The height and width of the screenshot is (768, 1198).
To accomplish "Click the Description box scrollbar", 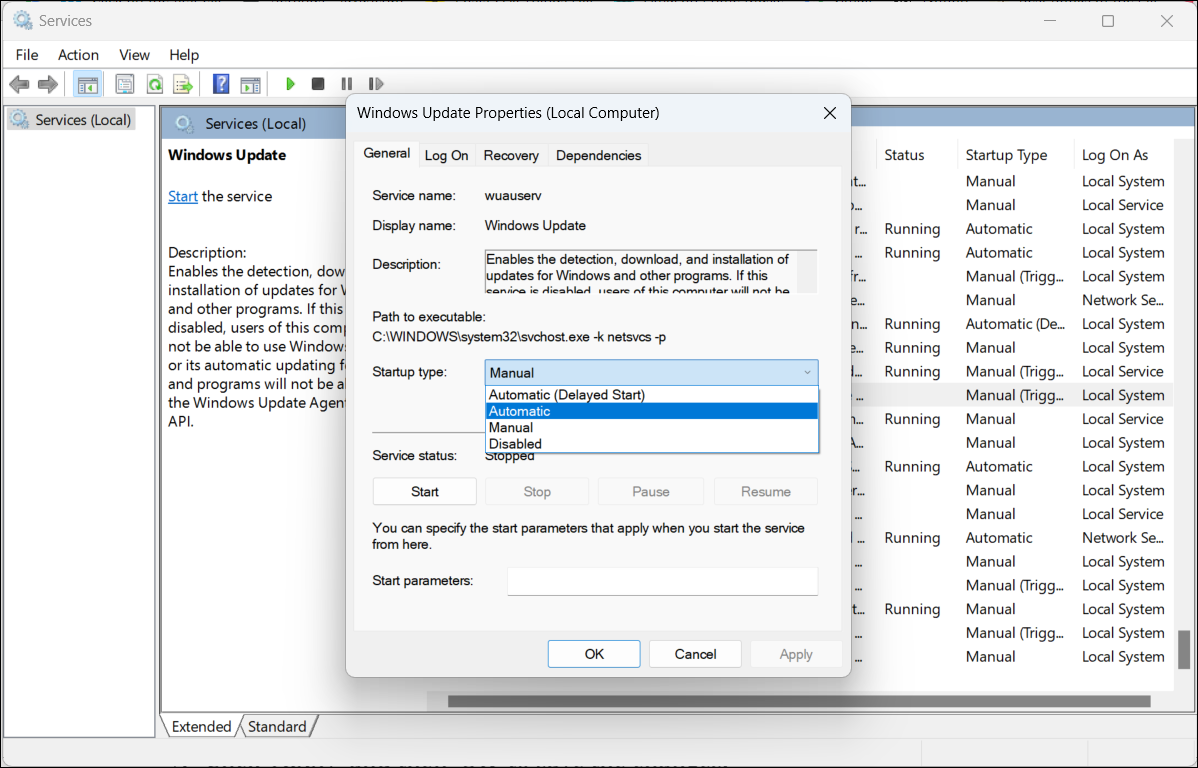I will (807, 272).
